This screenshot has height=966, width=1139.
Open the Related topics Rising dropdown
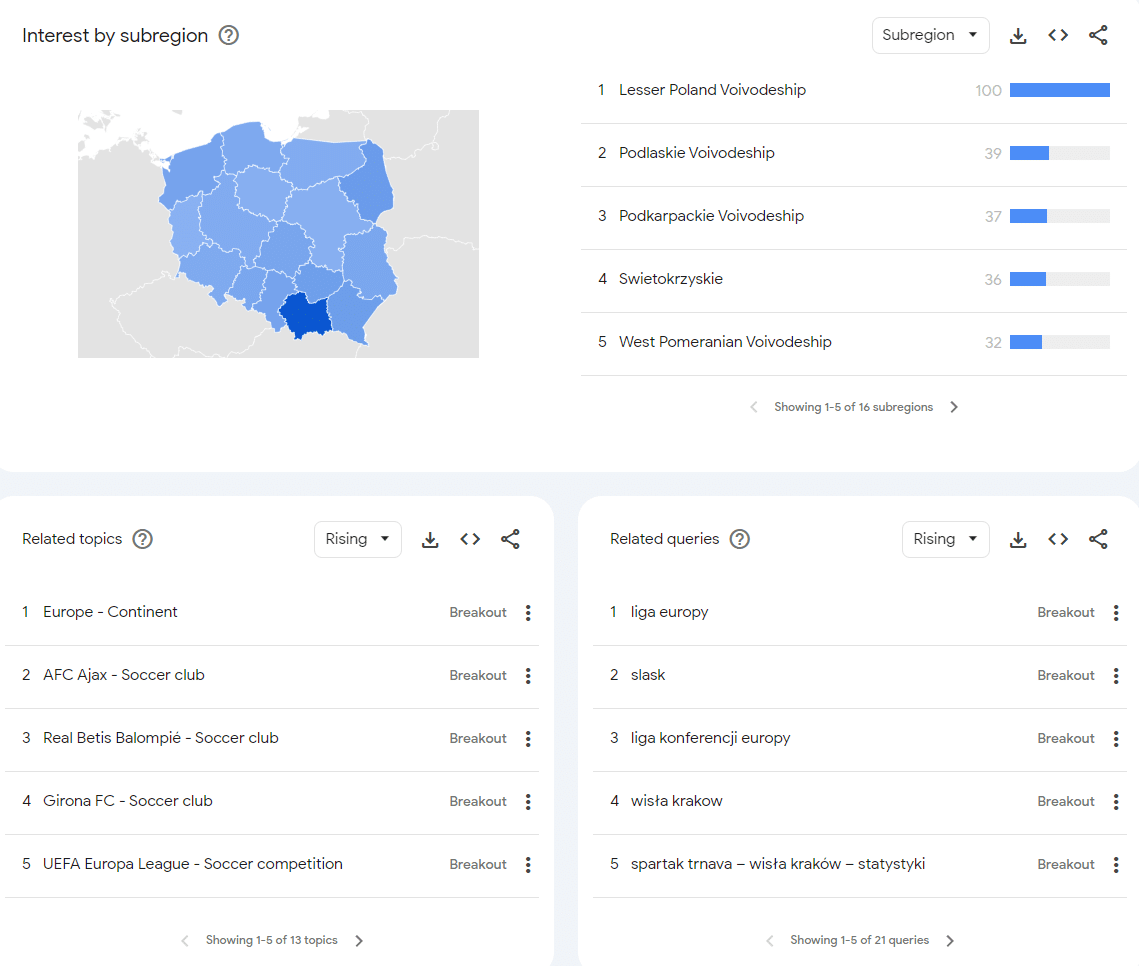[x=357, y=539]
